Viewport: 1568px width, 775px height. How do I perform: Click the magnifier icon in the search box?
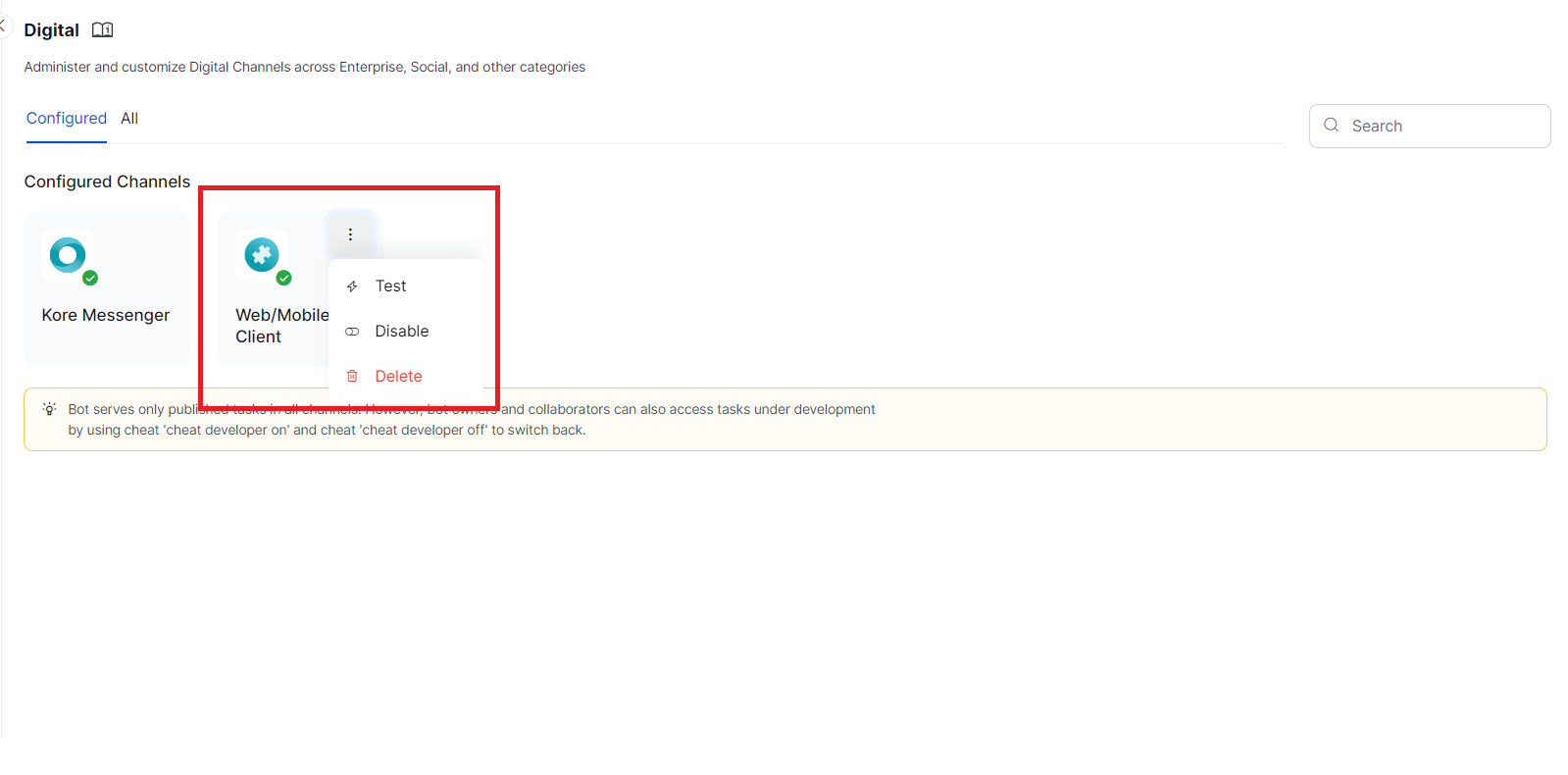click(x=1331, y=126)
